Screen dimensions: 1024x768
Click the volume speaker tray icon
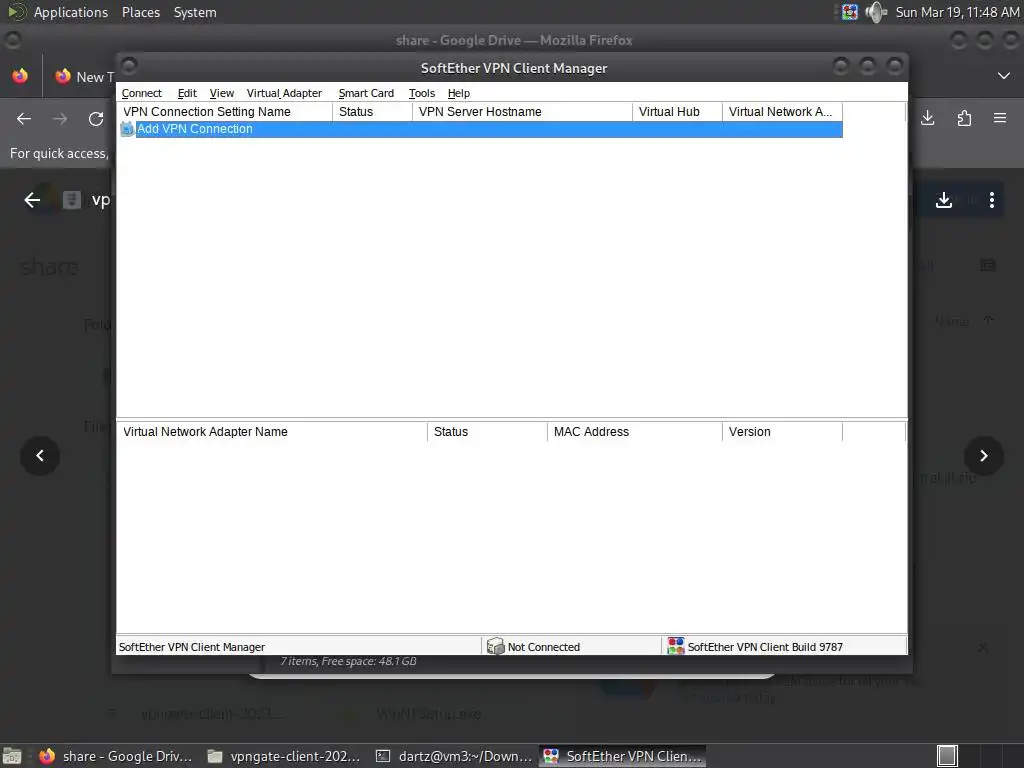click(875, 12)
